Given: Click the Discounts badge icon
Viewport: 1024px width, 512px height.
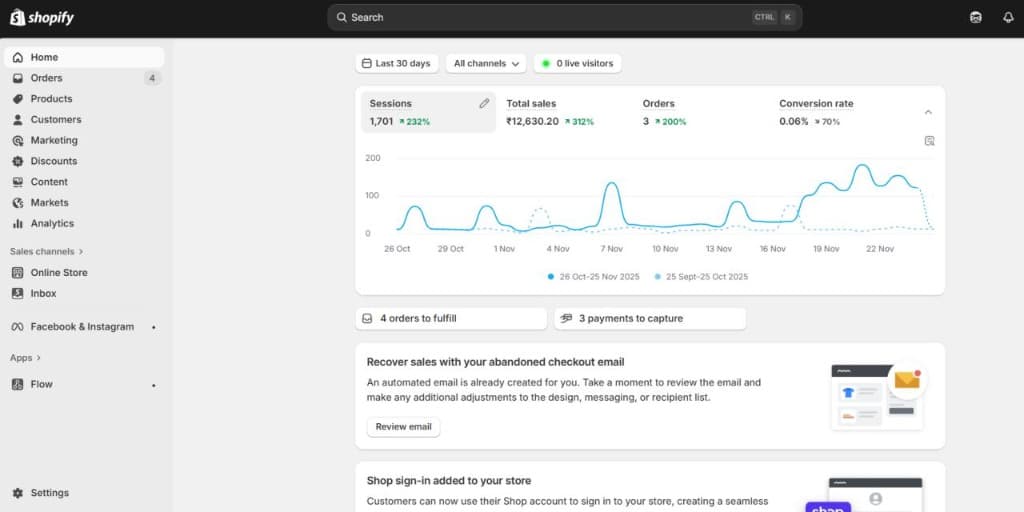Looking at the screenshot, I should (18, 161).
